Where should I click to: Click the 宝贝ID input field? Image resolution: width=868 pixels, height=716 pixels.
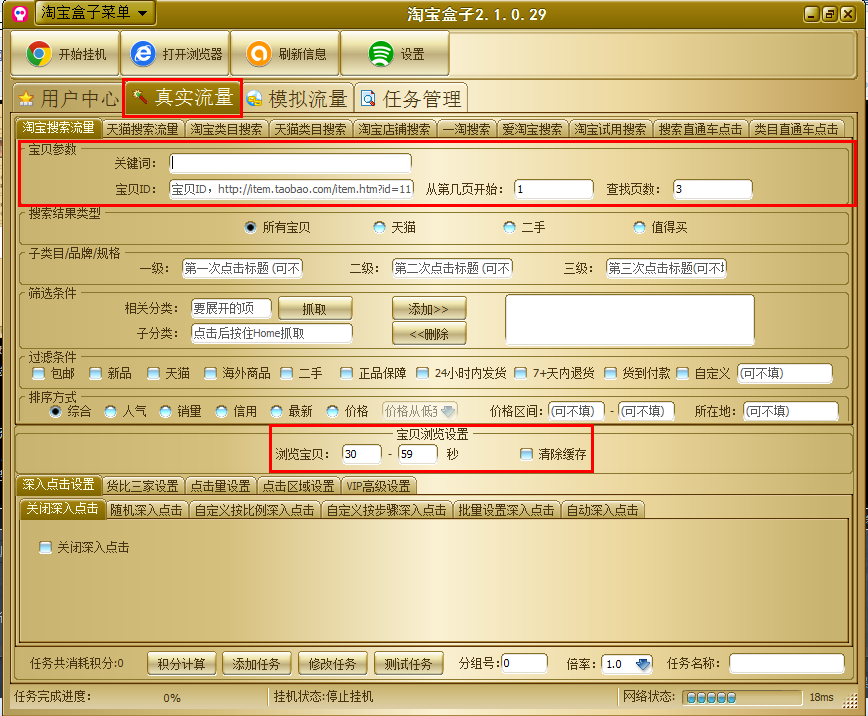[x=291, y=189]
